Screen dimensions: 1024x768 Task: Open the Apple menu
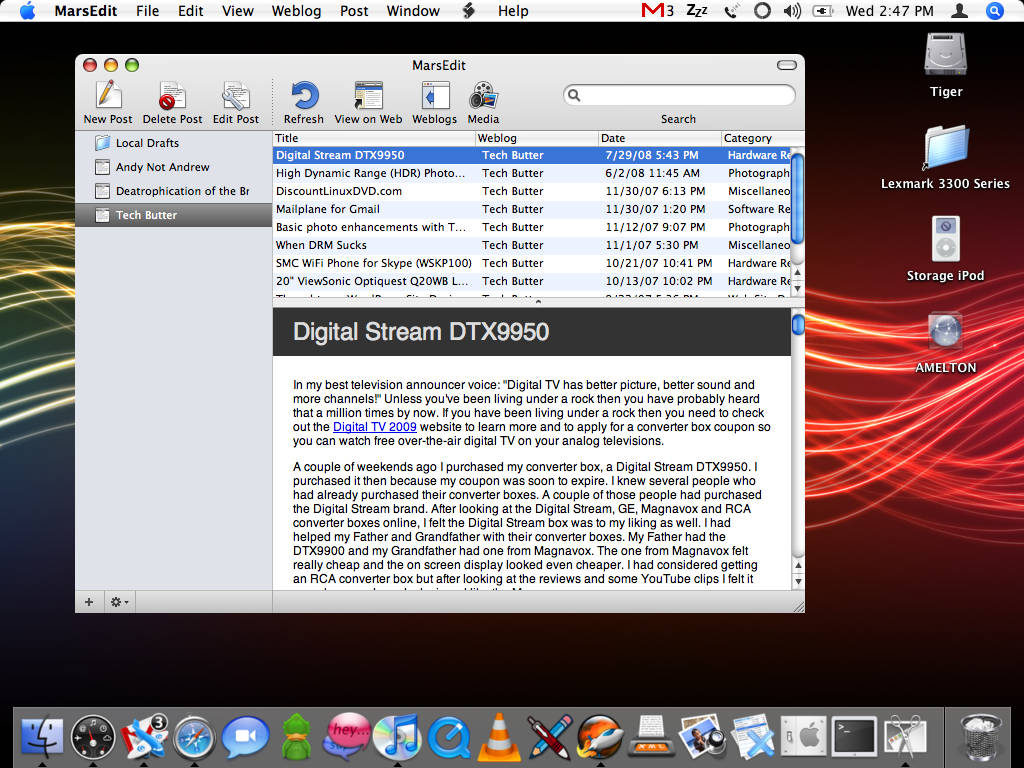pos(27,10)
